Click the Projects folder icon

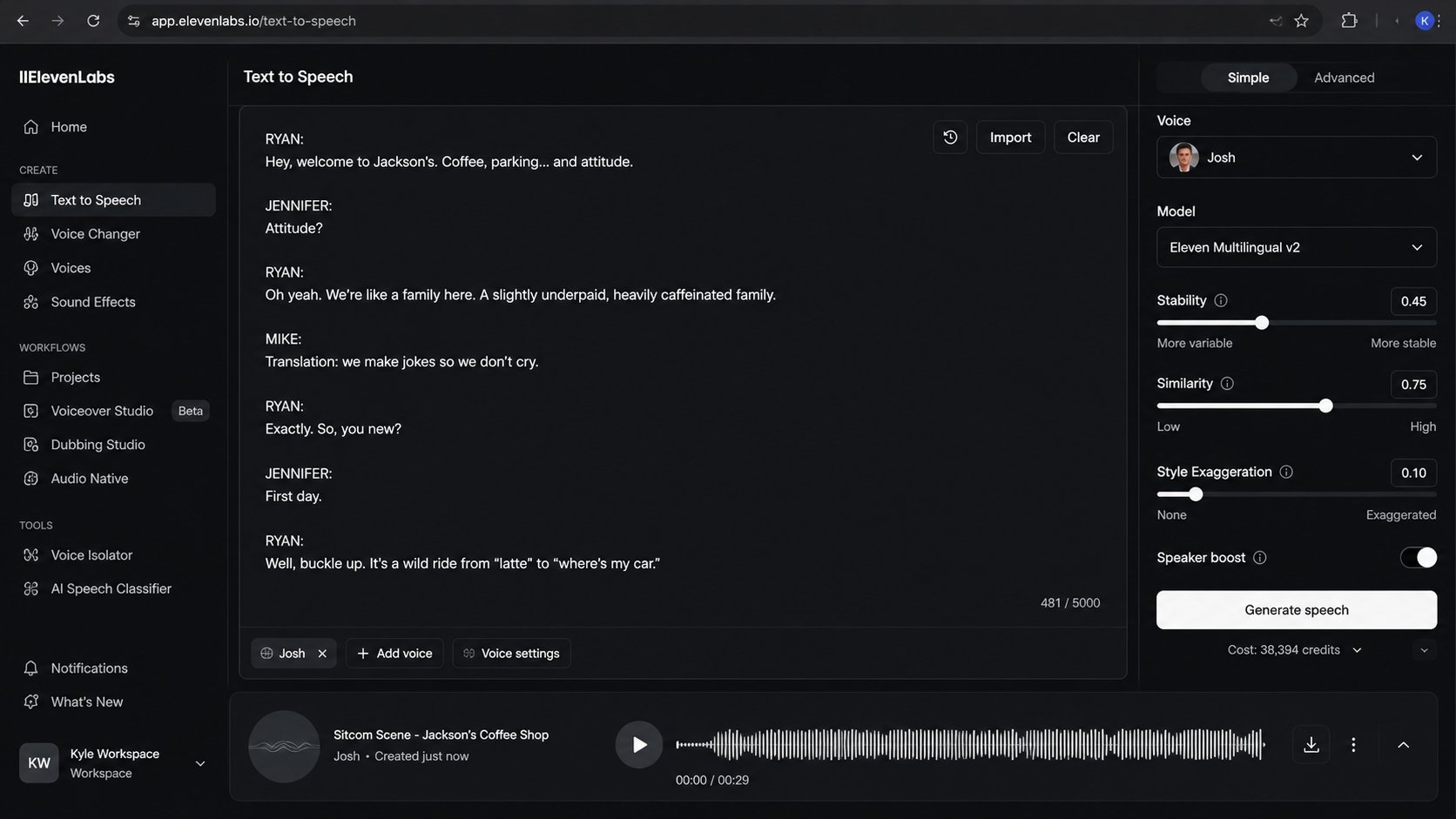coord(31,377)
